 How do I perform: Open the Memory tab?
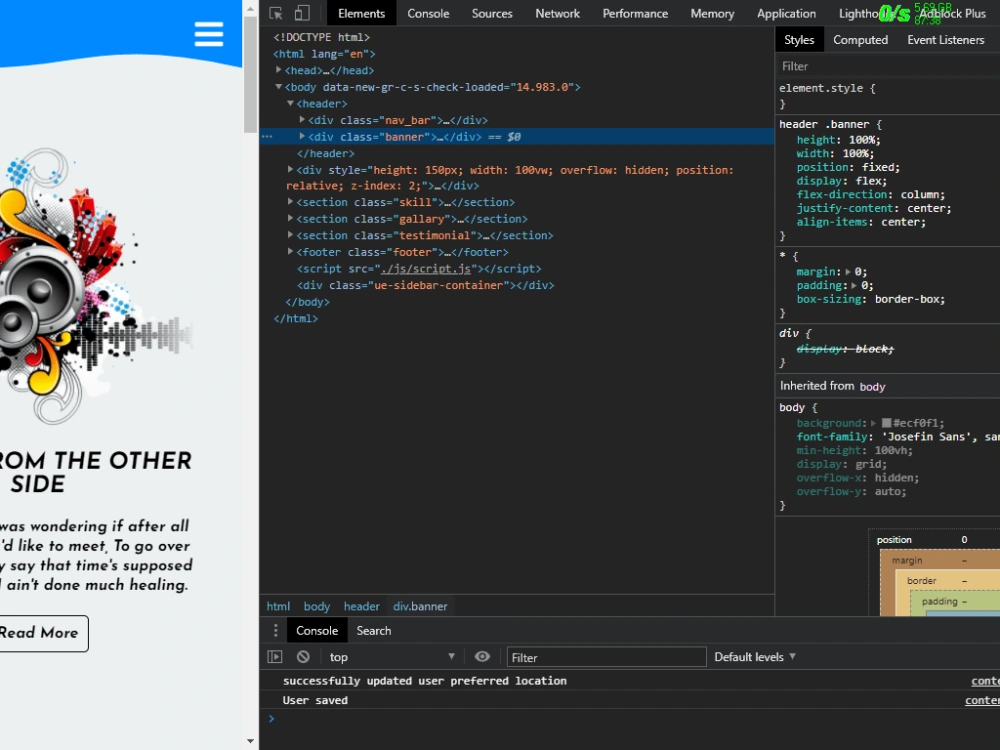(712, 13)
